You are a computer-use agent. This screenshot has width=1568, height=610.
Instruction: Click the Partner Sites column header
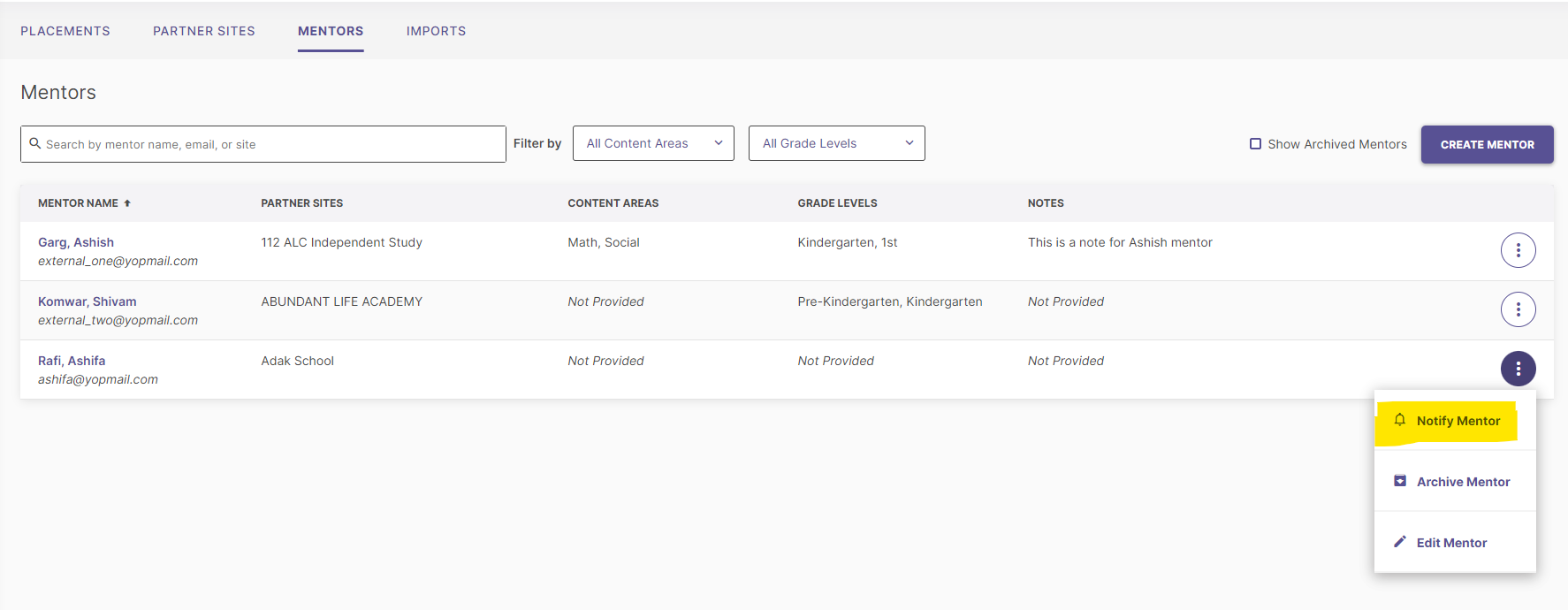[x=302, y=203]
